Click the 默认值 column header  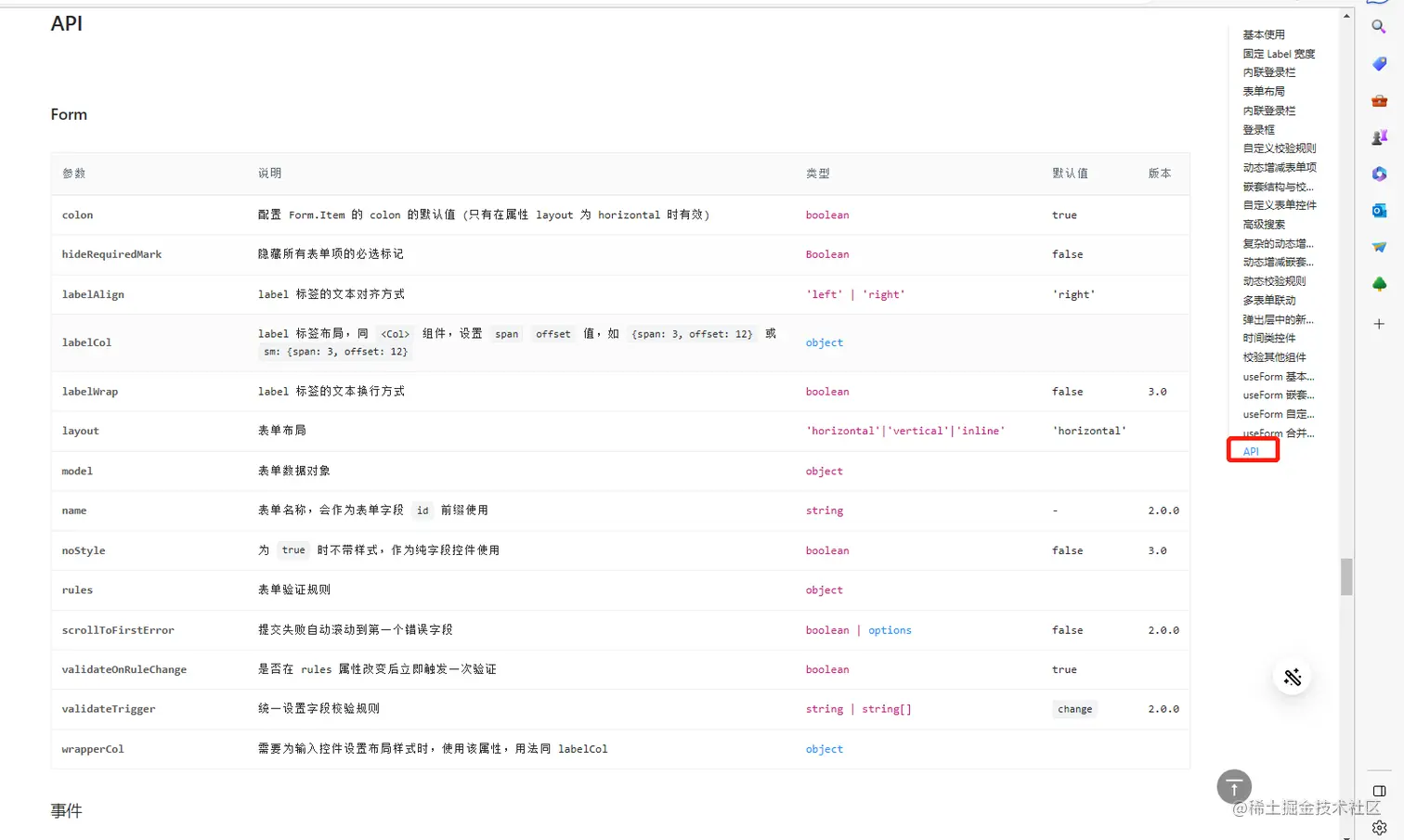click(x=1070, y=174)
